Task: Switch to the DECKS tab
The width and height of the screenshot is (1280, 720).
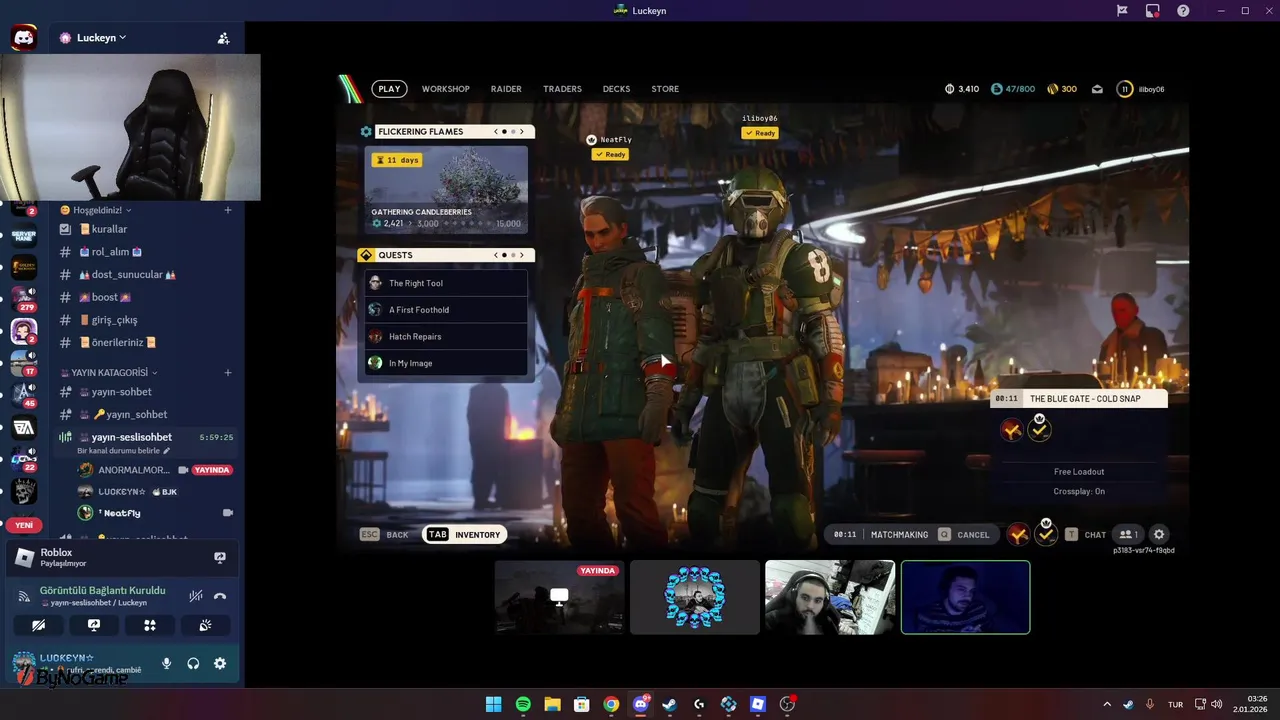Action: [617, 89]
